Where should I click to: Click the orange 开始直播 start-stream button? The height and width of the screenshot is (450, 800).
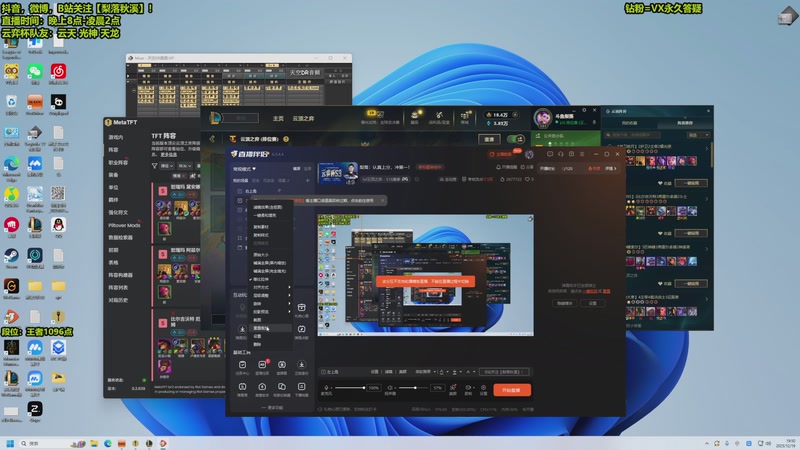click(x=512, y=390)
